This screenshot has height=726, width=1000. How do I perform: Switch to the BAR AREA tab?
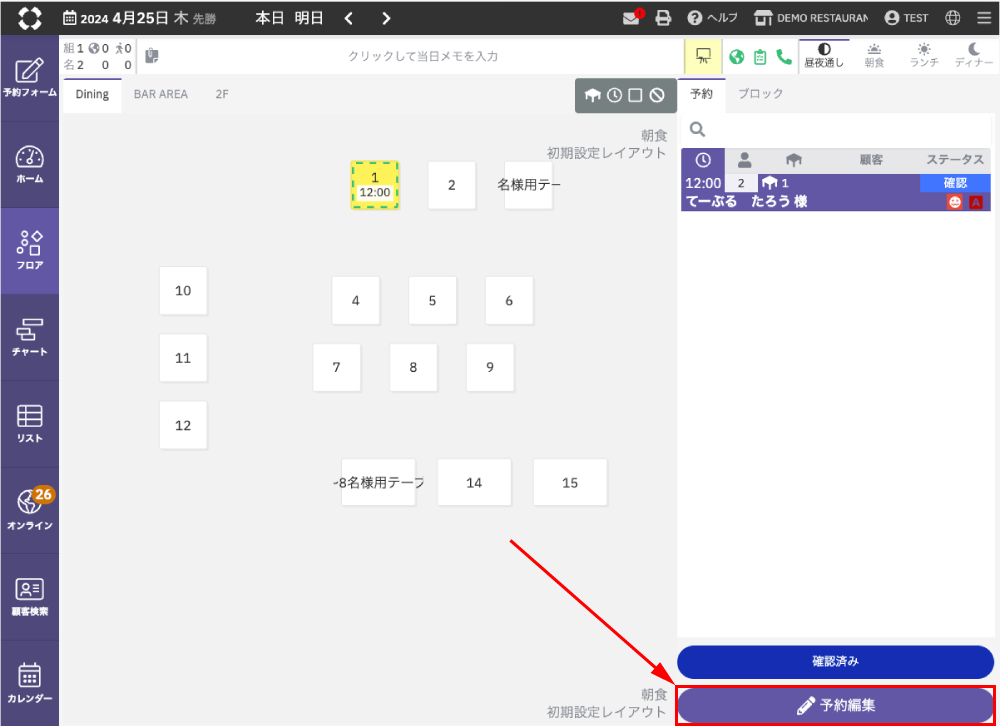160,95
